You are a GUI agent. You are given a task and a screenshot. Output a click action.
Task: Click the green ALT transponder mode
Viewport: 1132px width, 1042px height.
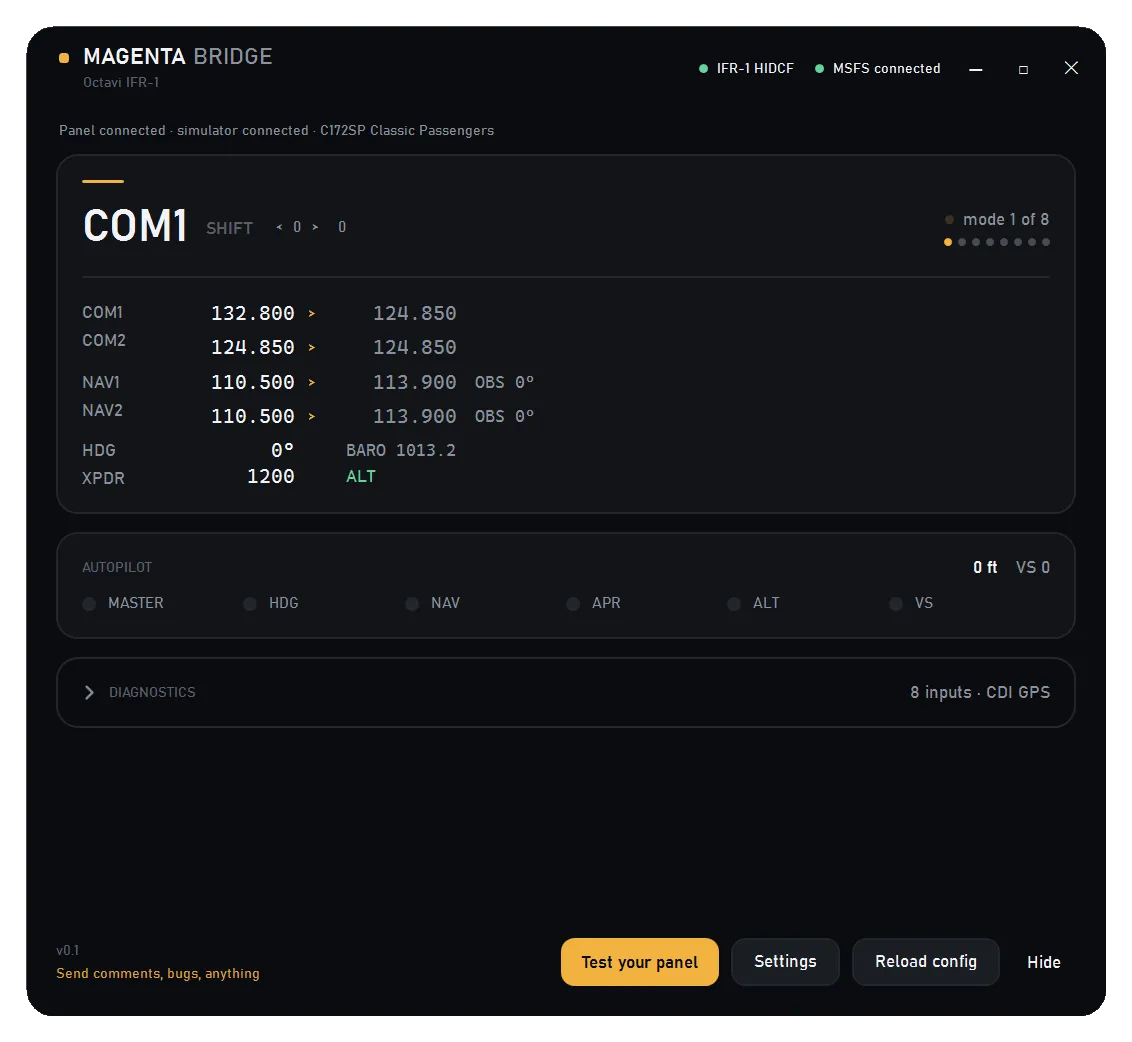(361, 477)
